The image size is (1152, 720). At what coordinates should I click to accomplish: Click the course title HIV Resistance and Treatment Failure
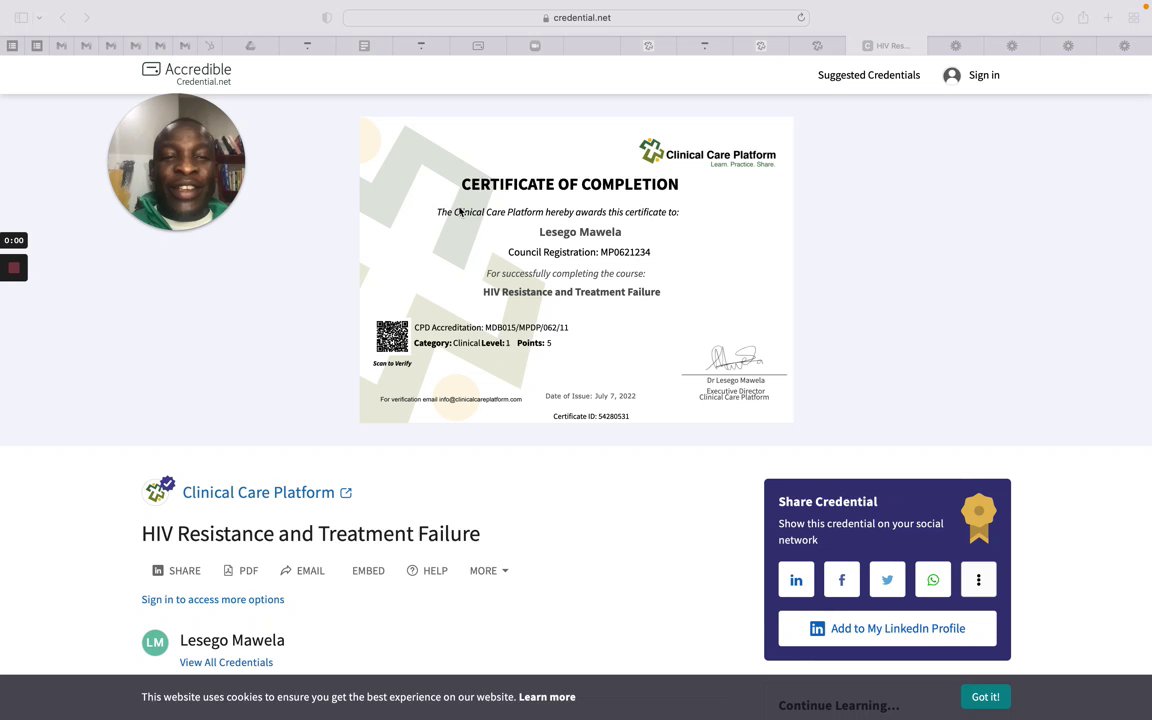pos(310,534)
